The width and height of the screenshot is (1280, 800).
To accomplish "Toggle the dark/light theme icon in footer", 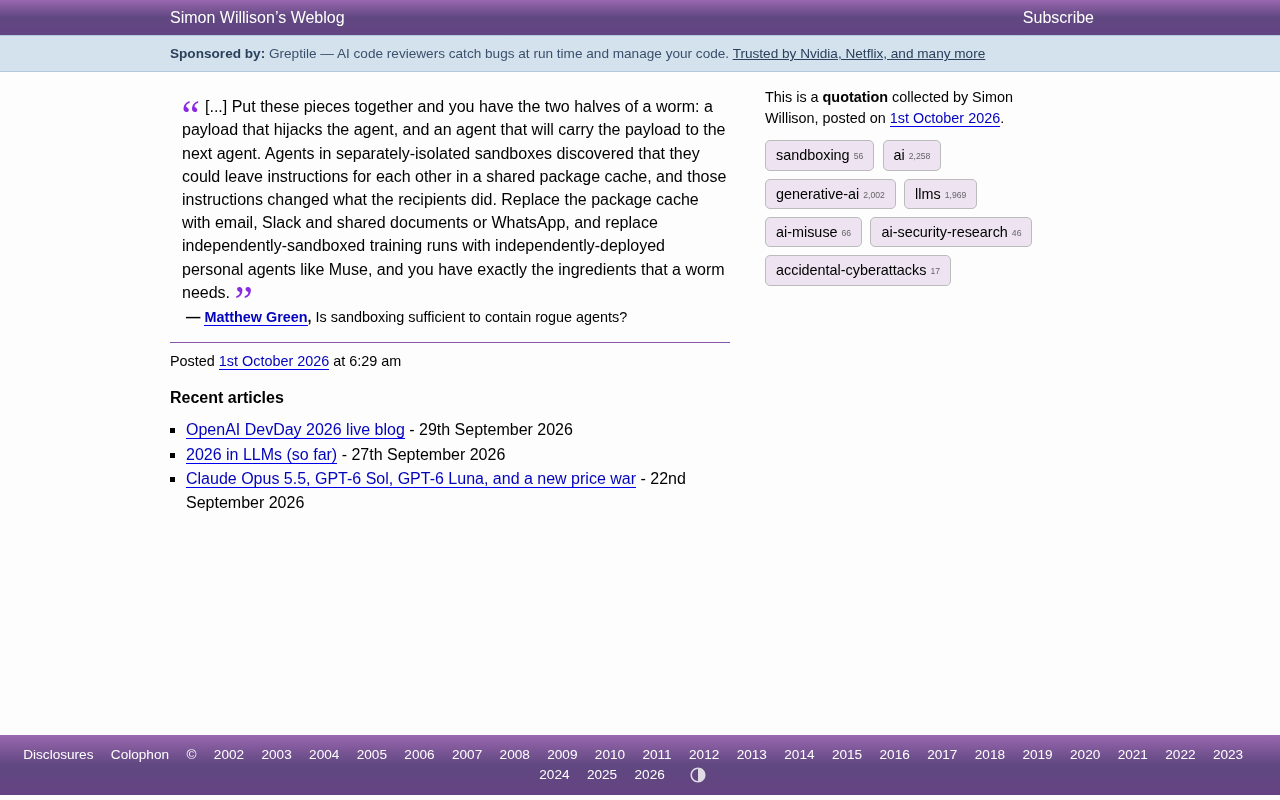I will pyautogui.click(x=698, y=775).
